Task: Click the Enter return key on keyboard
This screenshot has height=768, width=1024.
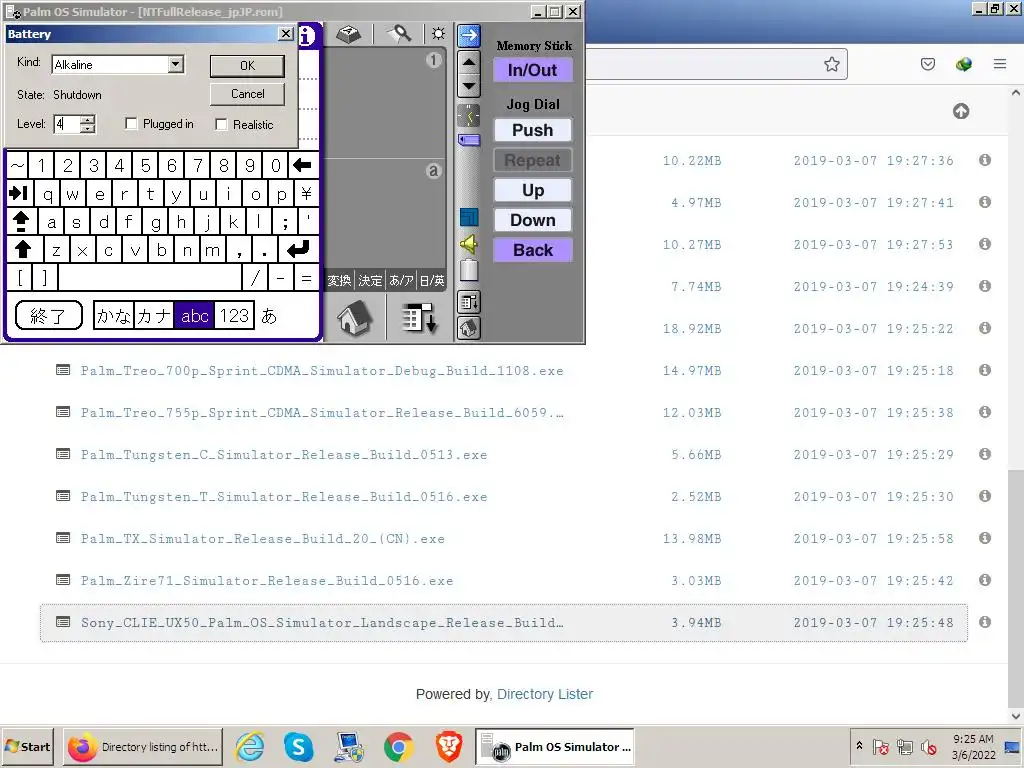Action: 298,249
